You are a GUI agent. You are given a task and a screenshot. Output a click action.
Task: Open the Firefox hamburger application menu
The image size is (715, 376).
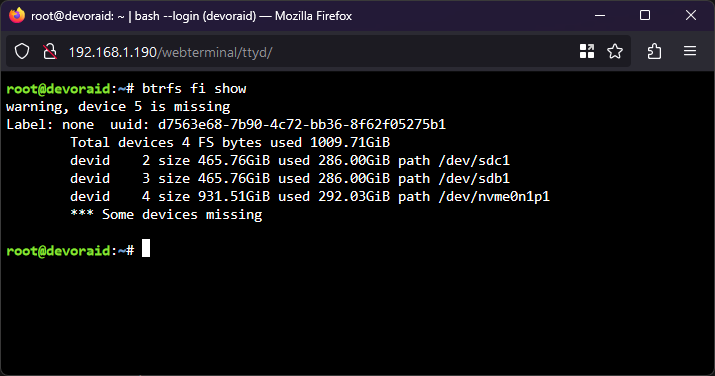690,51
